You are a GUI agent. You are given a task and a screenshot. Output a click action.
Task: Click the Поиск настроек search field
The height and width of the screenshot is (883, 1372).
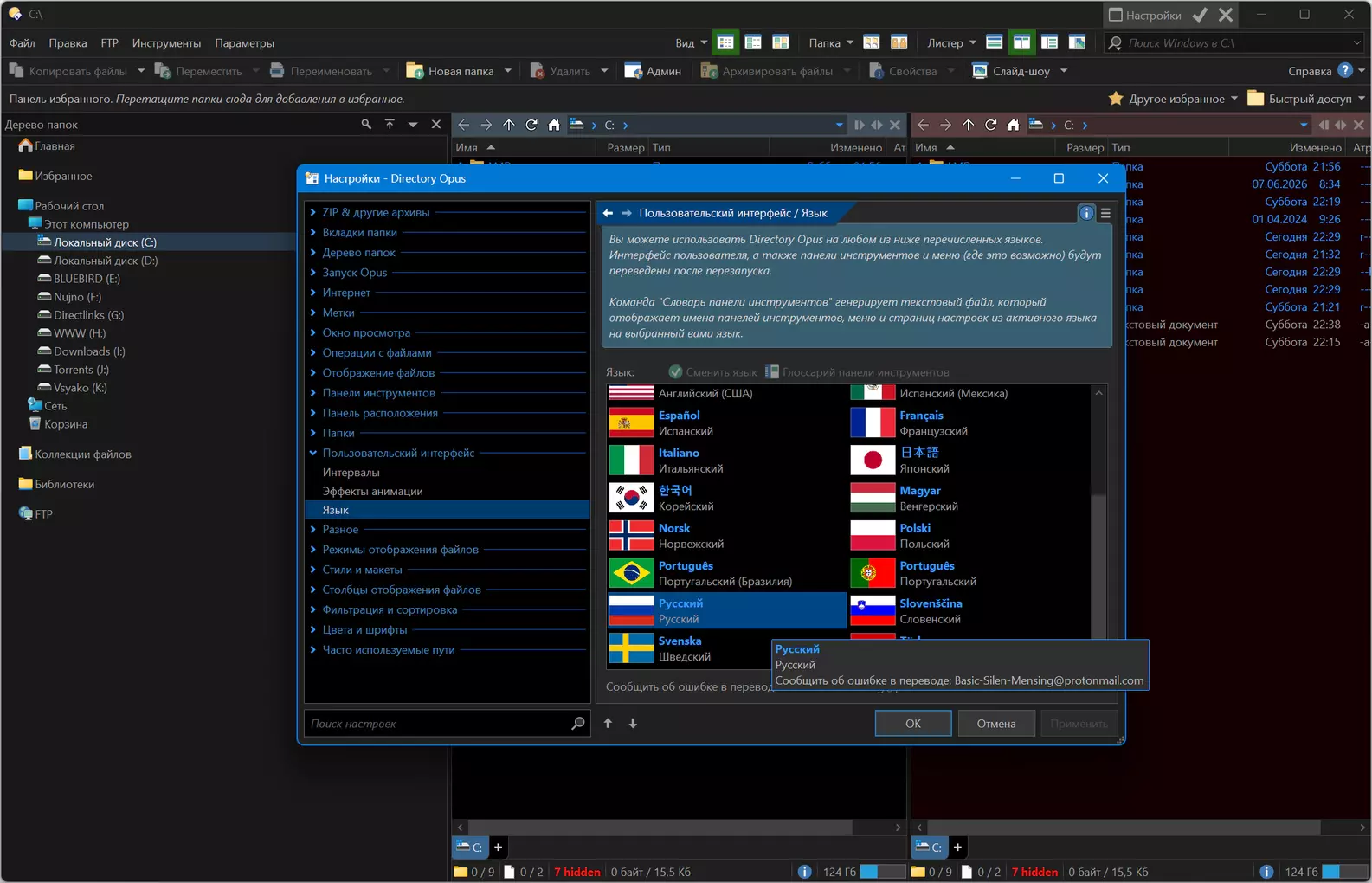pyautogui.click(x=439, y=724)
